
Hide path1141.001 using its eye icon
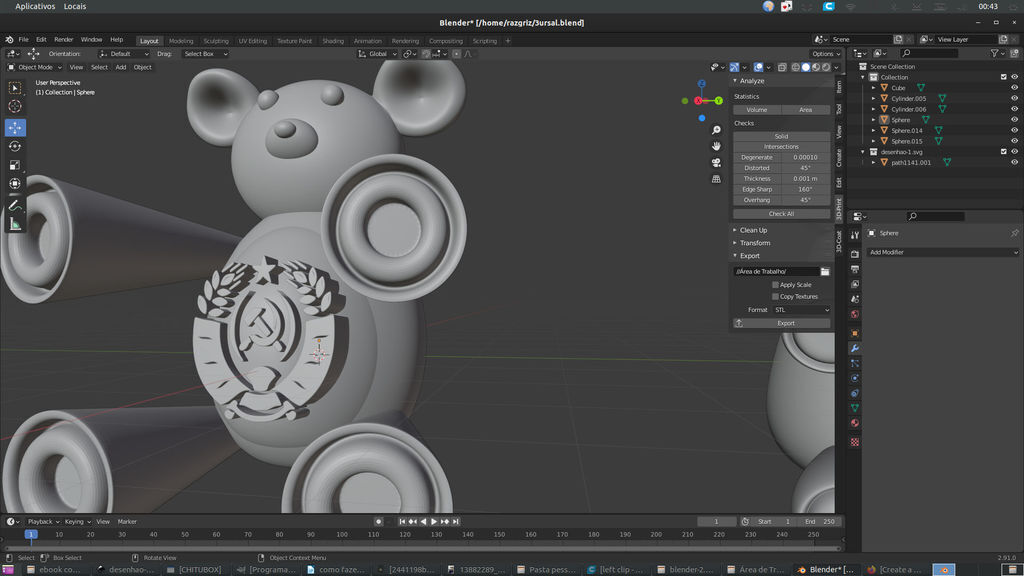point(1014,162)
